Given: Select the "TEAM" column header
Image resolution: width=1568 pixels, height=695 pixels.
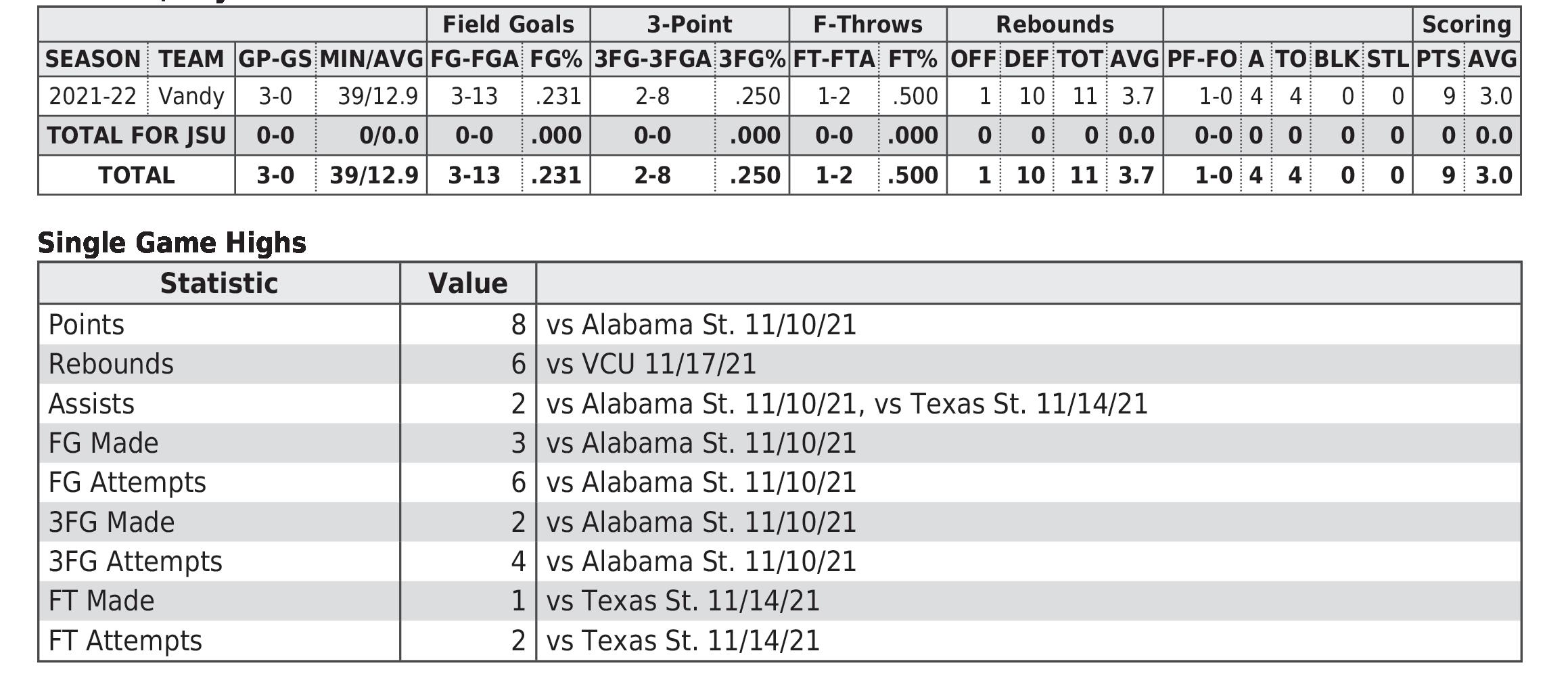Looking at the screenshot, I should [x=191, y=60].
